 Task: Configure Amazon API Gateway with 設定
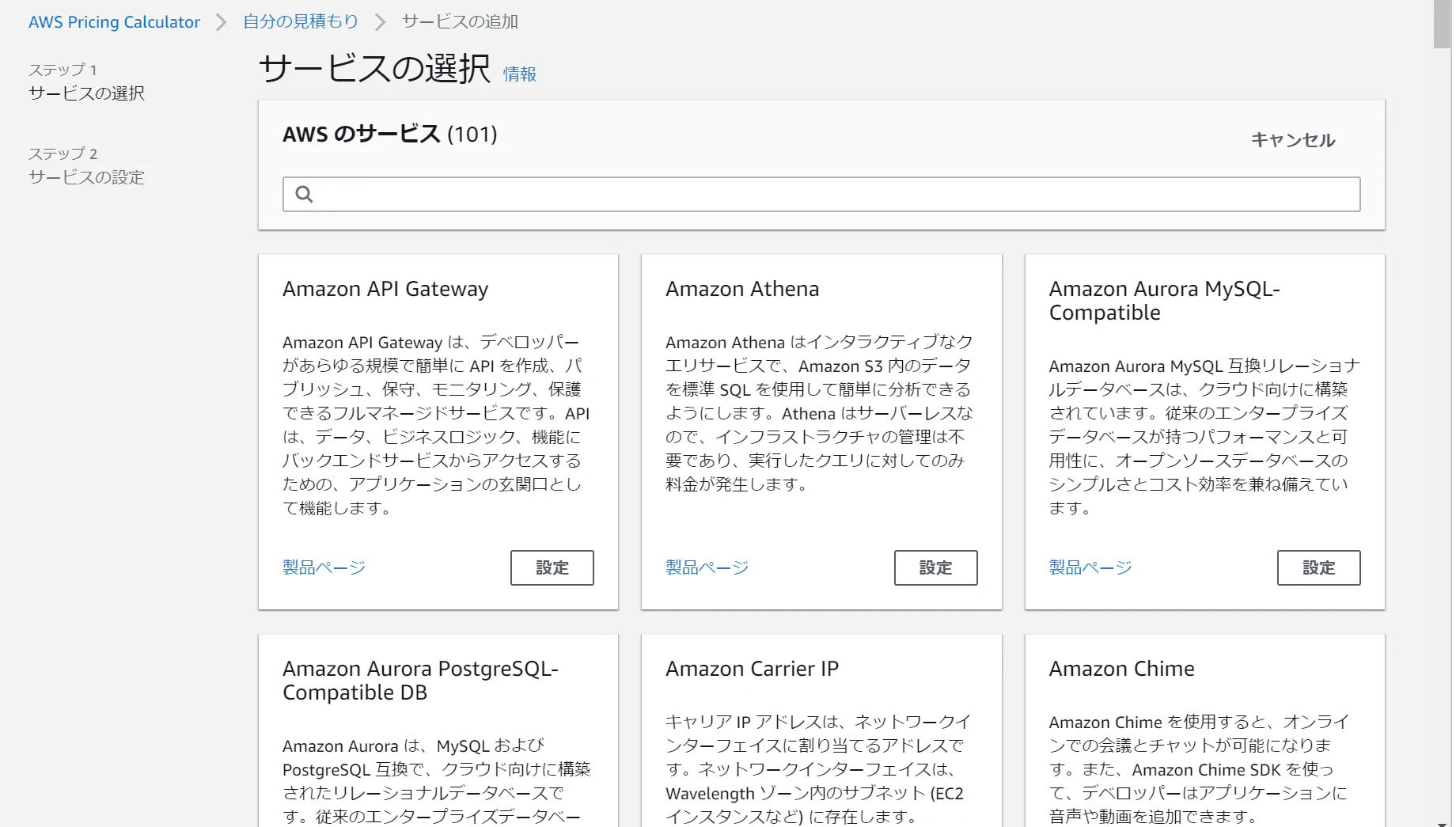tap(552, 567)
